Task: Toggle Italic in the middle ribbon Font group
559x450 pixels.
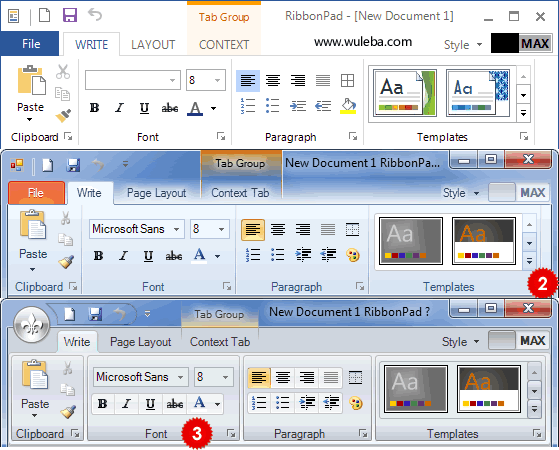Action: coord(123,256)
